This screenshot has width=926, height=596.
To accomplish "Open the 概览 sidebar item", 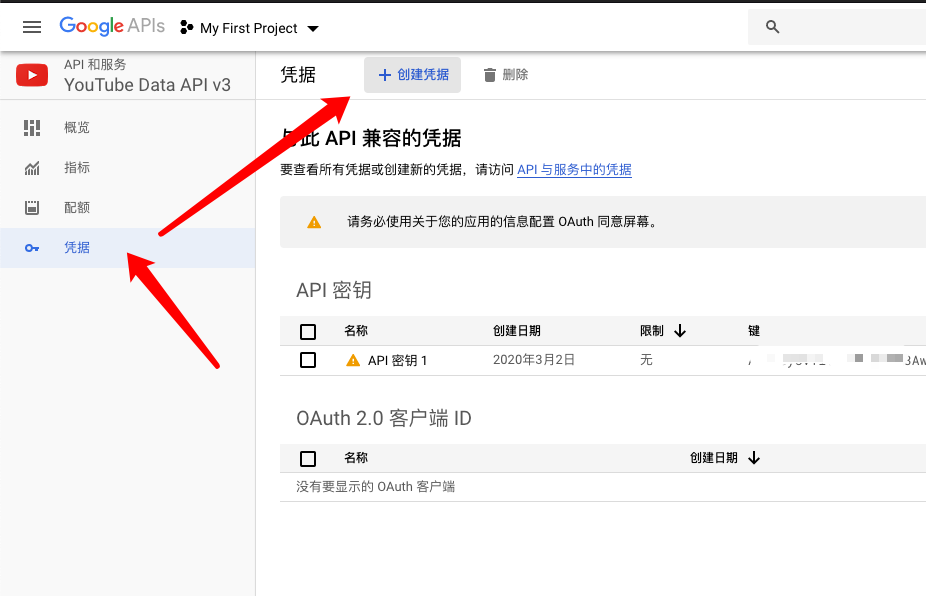I will tap(128, 128).
